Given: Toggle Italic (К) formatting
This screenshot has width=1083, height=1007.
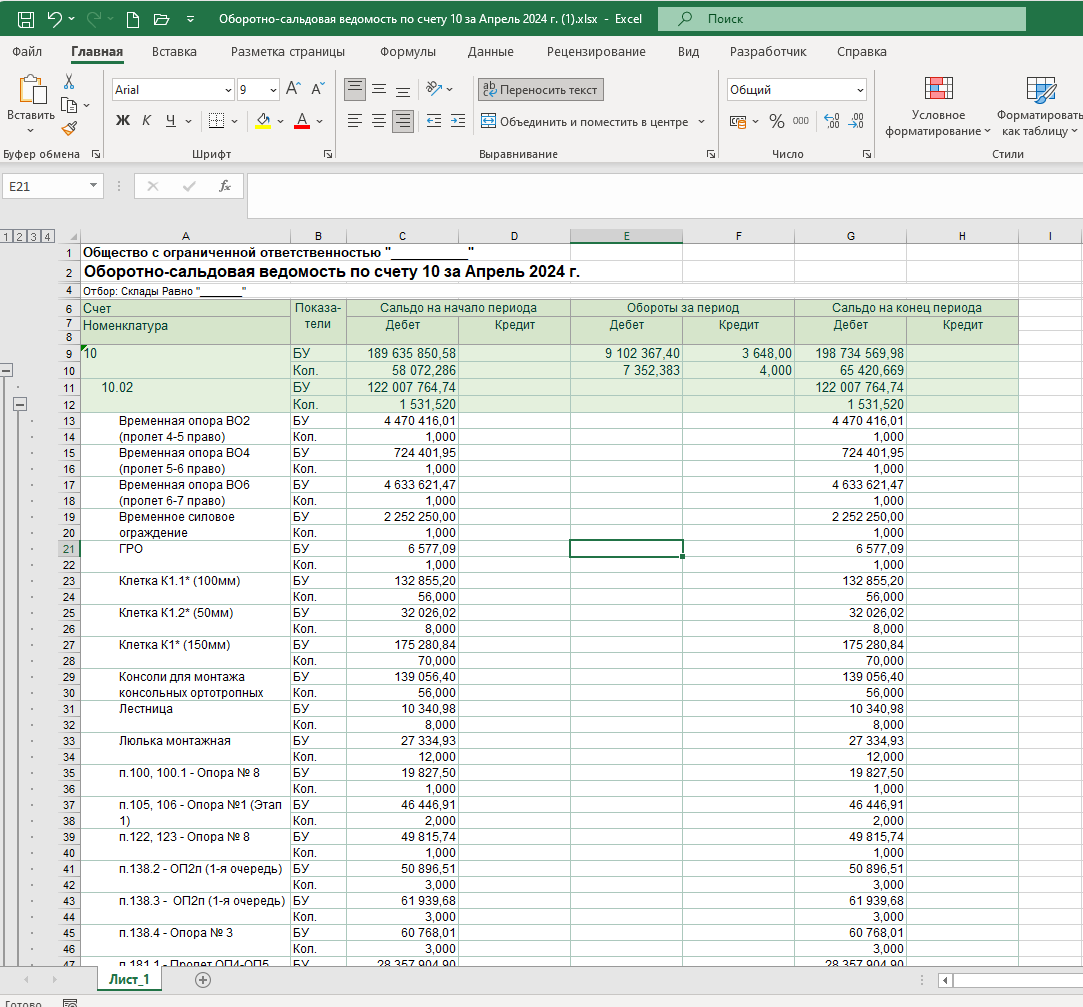Looking at the screenshot, I should (146, 121).
